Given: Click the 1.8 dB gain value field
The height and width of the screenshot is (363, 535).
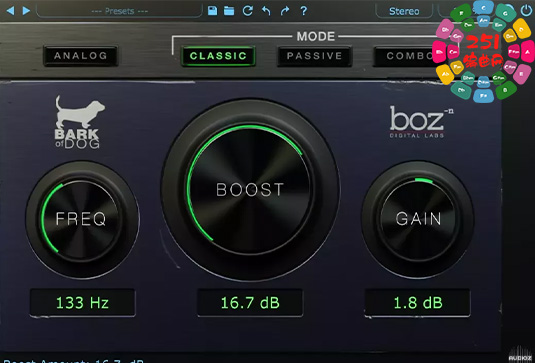Looking at the screenshot, I should (x=418, y=303).
